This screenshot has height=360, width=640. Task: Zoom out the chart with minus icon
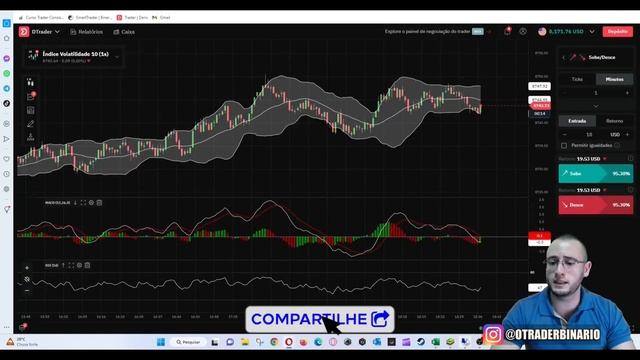point(27,291)
